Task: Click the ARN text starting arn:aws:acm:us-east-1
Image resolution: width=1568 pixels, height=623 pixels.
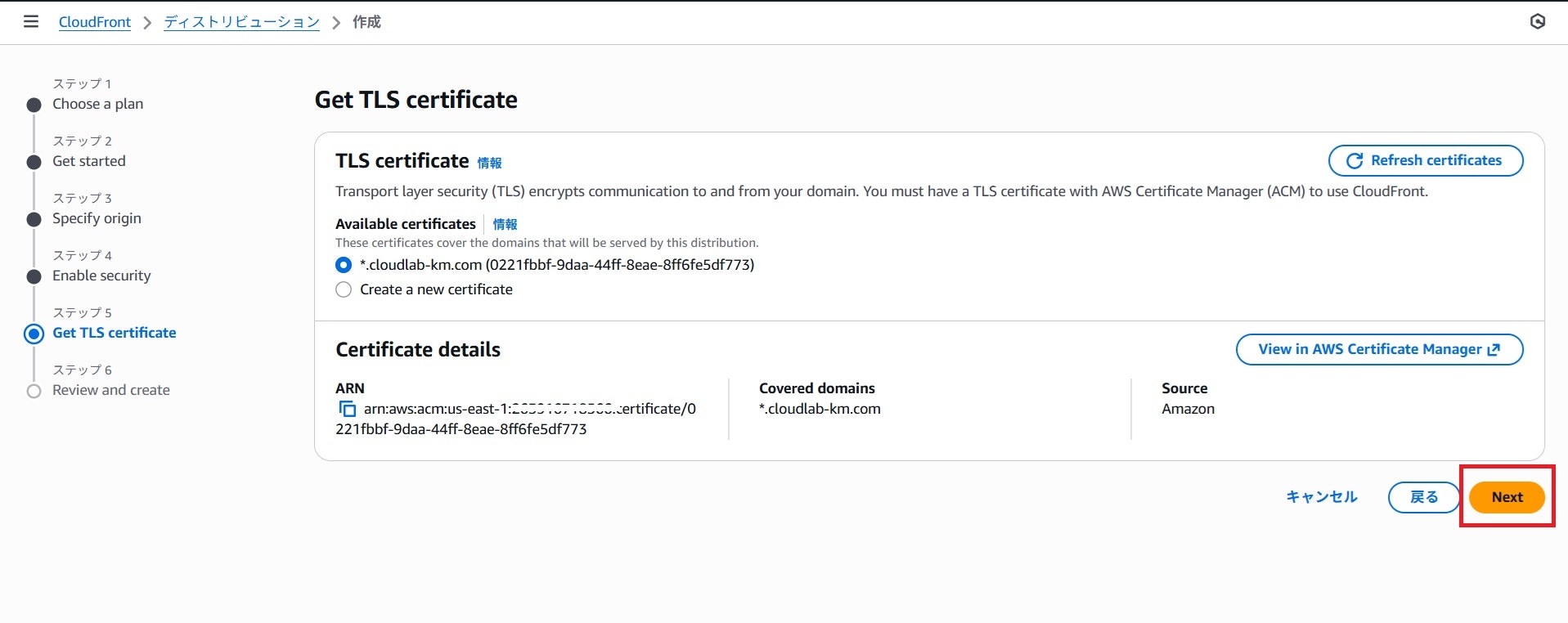Action: coord(515,419)
